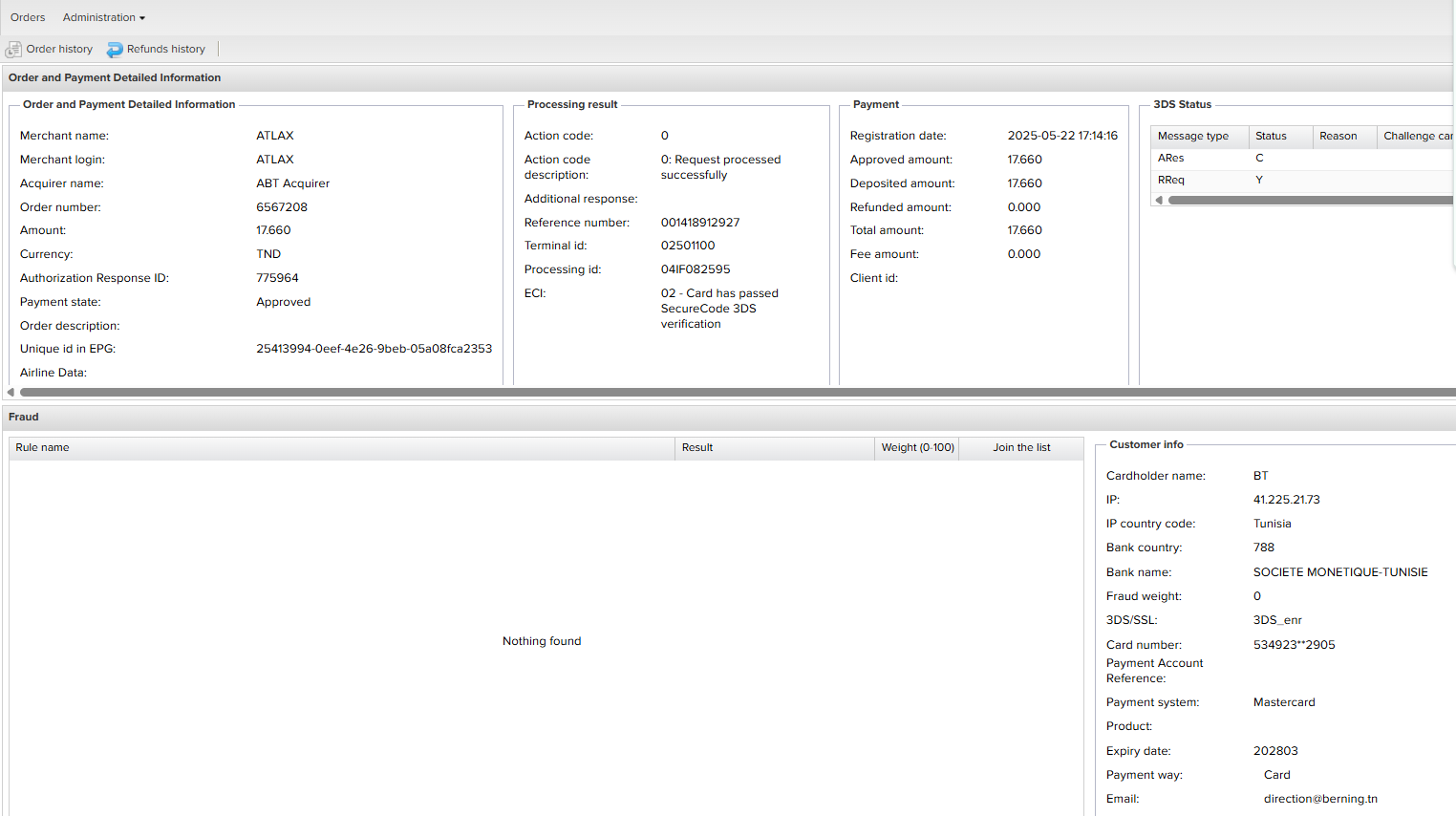This screenshot has width=1456, height=816.
Task: Click the Reason column header
Action: pyautogui.click(x=1338, y=136)
